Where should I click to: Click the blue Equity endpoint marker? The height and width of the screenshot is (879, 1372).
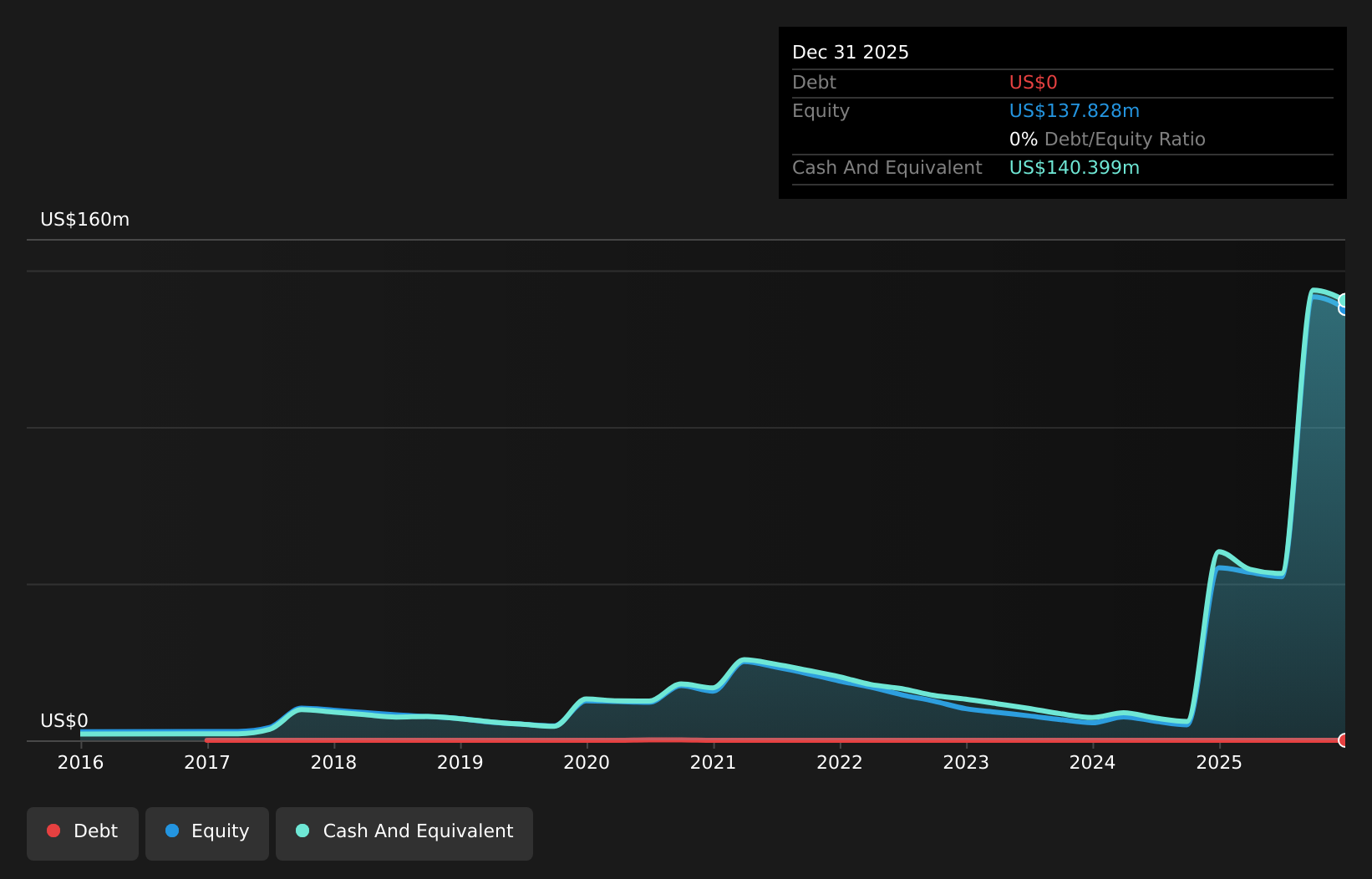coord(1344,308)
